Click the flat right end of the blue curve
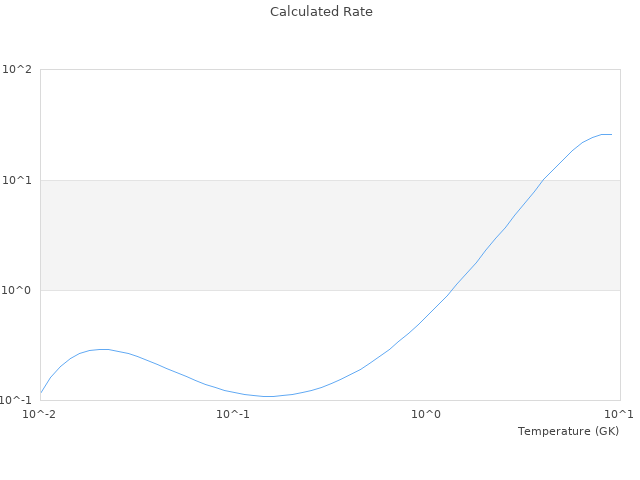This screenshot has width=640, height=480. click(x=606, y=134)
